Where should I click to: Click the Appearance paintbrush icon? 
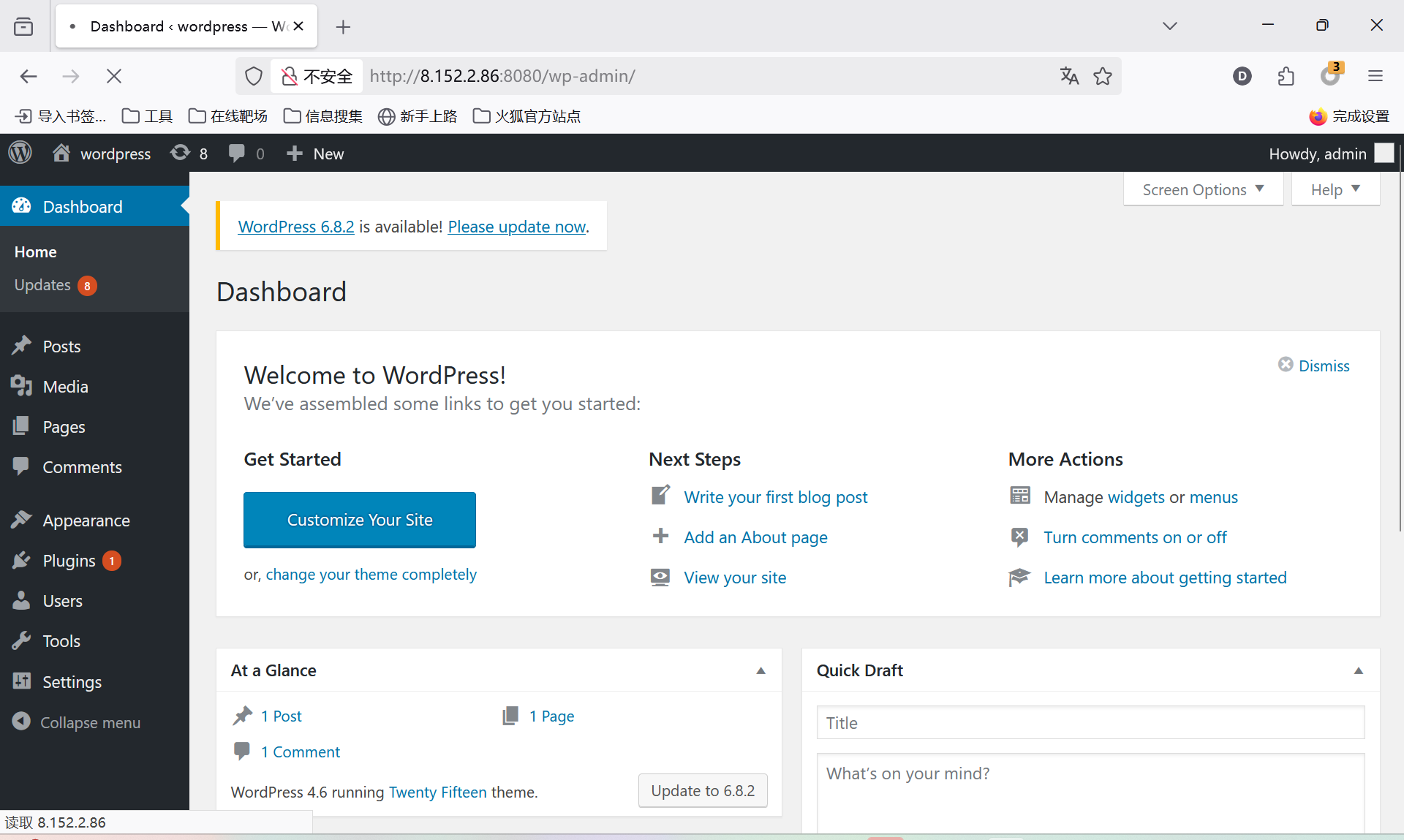22,519
